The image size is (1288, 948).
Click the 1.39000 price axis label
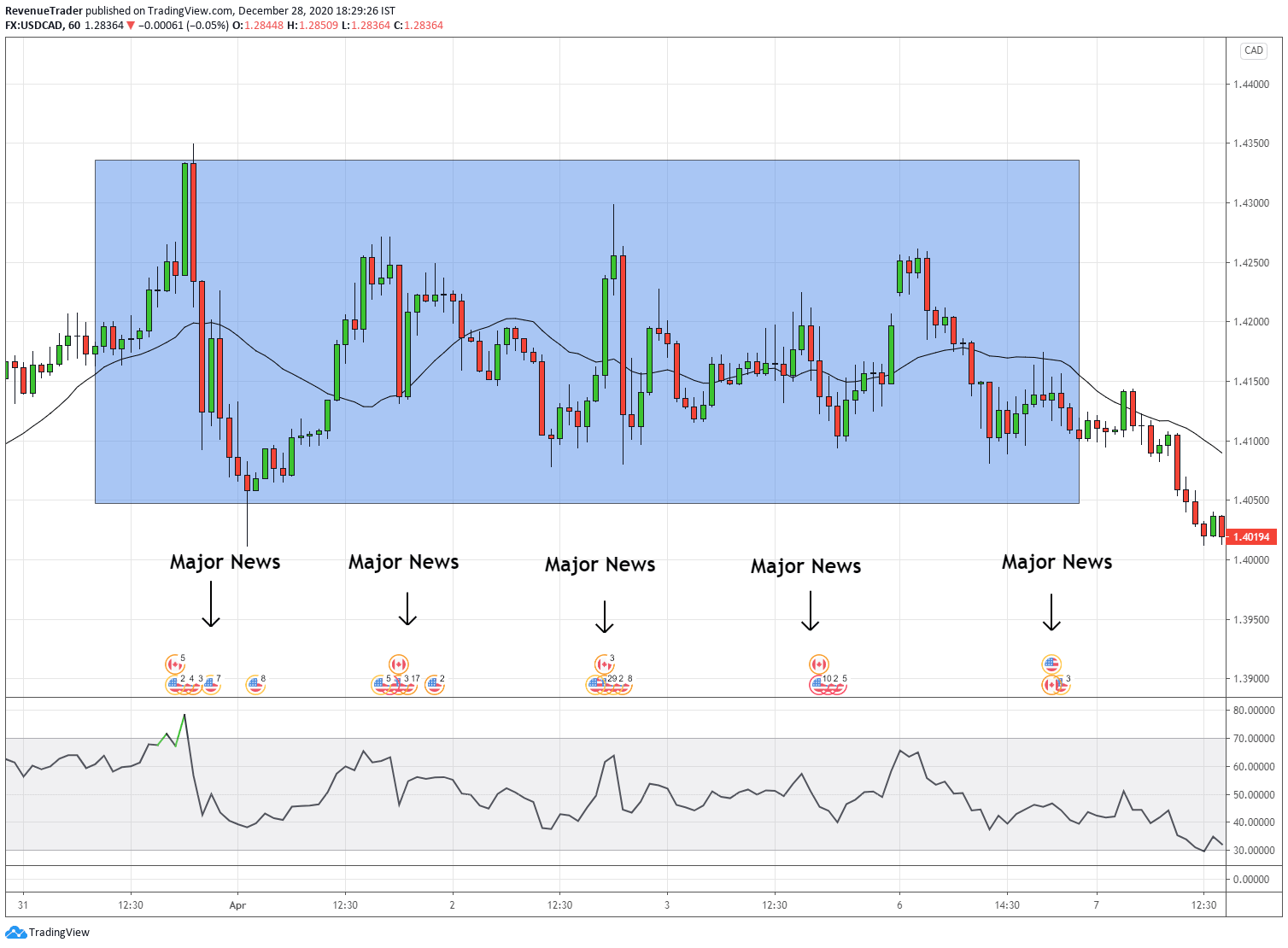click(1251, 679)
